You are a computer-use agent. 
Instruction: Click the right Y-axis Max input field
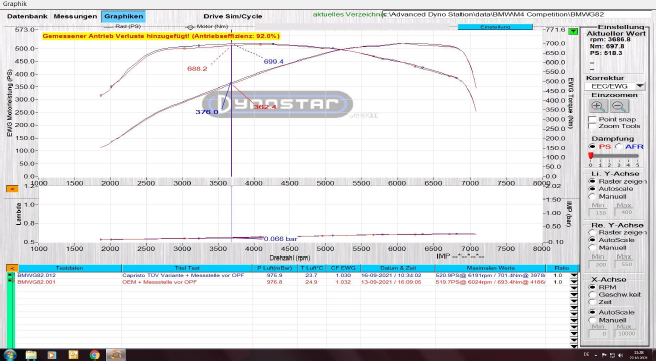(623, 264)
